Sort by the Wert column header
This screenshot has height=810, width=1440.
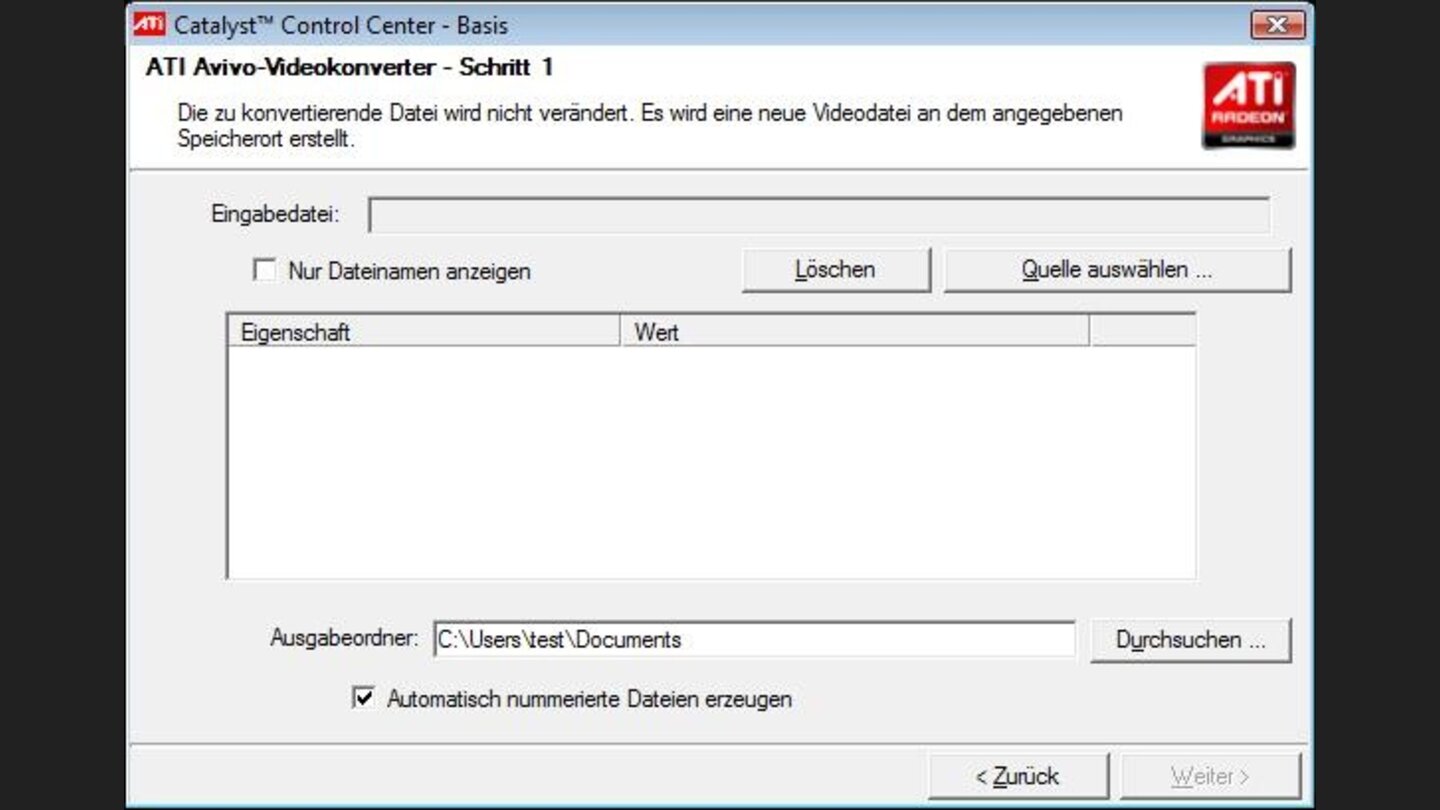(x=855, y=332)
